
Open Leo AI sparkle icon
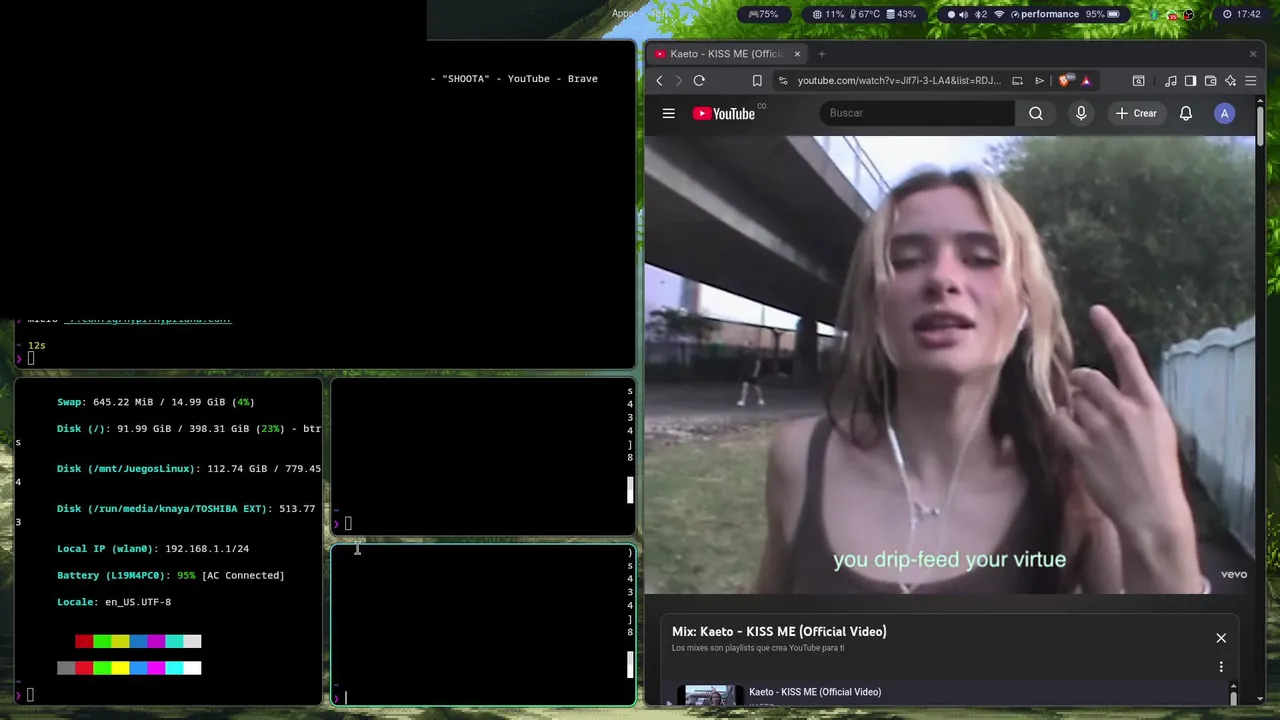1230,81
